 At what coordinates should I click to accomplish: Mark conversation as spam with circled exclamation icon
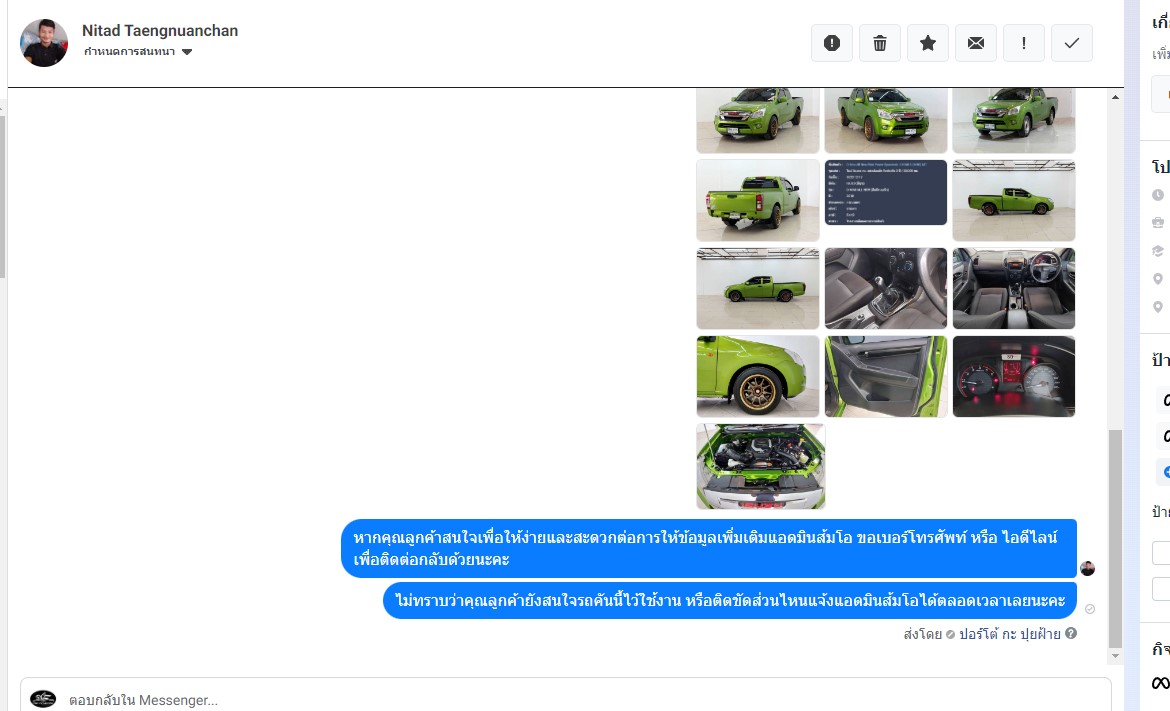click(x=832, y=43)
